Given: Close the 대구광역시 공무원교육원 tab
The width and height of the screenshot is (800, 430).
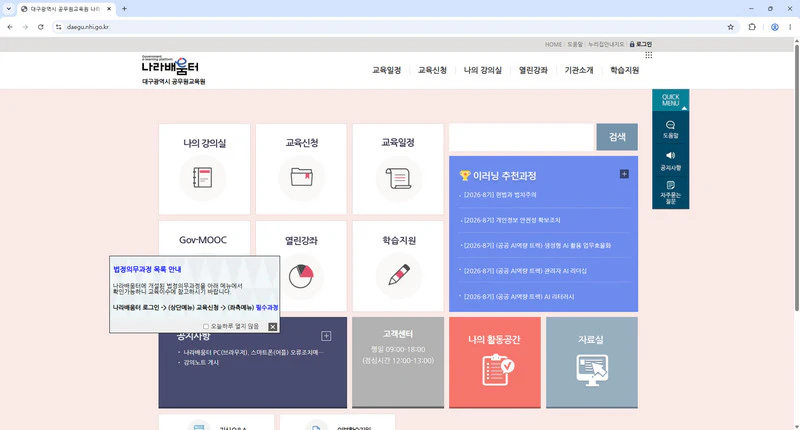Looking at the screenshot, I should (x=109, y=9).
